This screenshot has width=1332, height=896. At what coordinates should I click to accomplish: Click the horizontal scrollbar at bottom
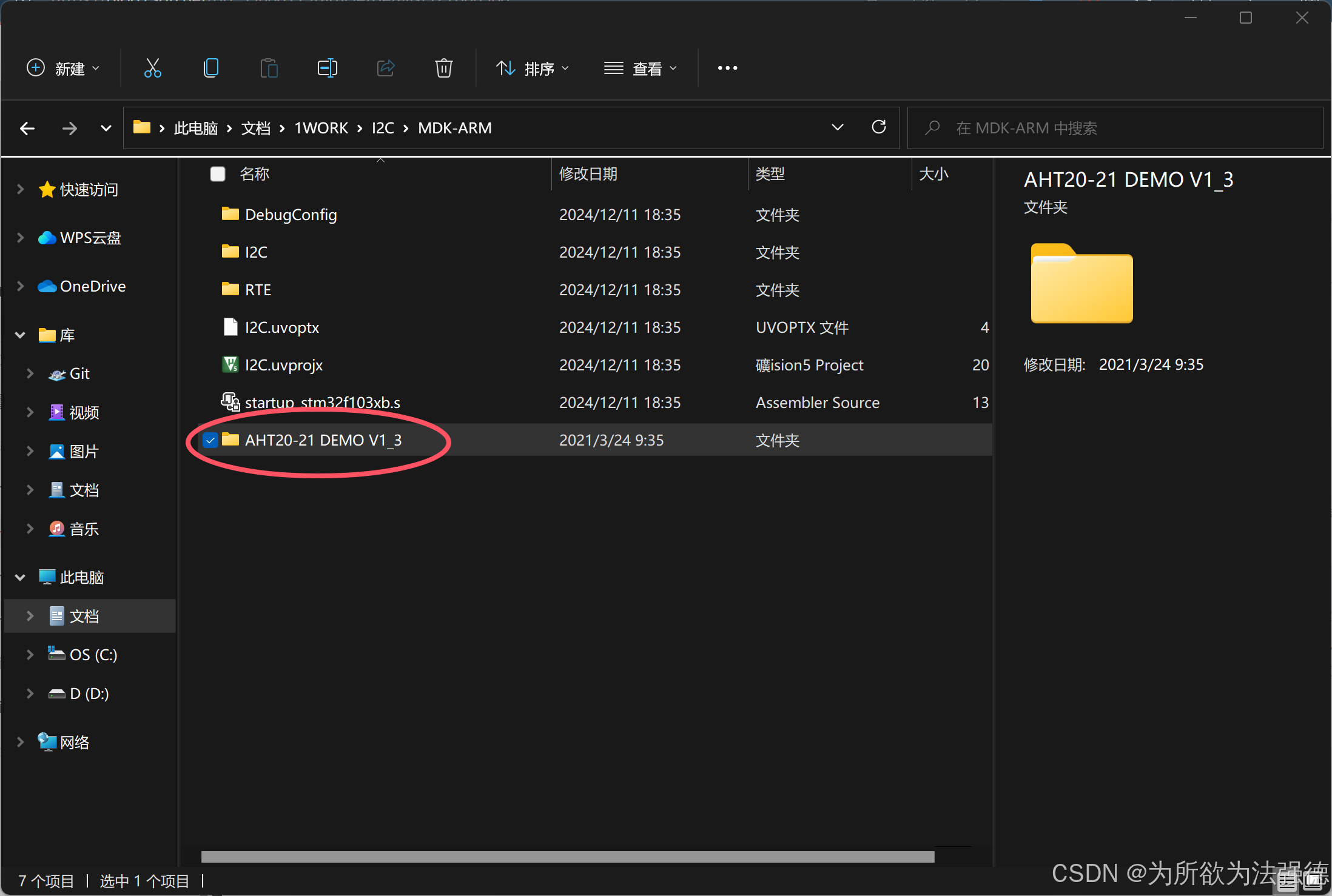[567, 857]
